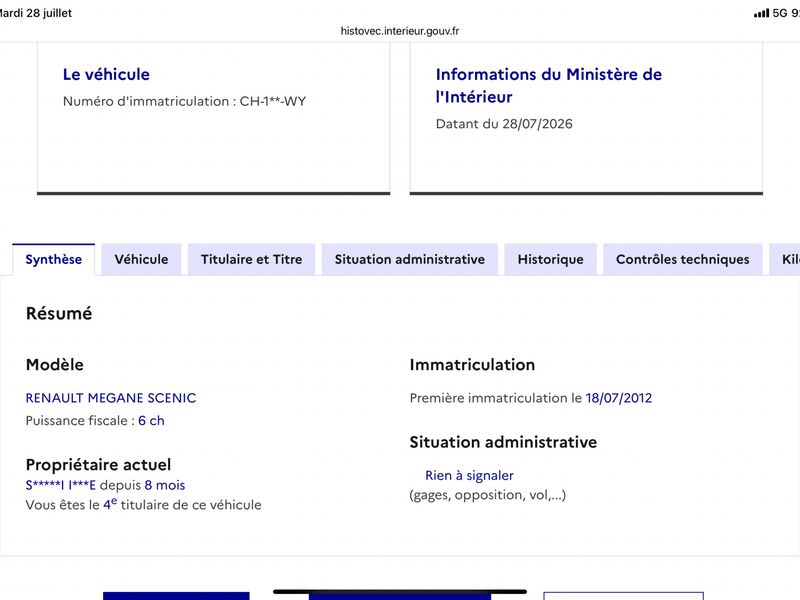The width and height of the screenshot is (800, 600).
Task: Open the Contrôles techniques tab
Action: 683,259
